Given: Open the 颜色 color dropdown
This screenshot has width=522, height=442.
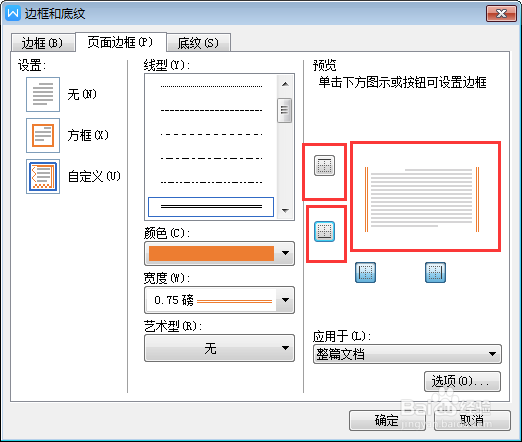Looking at the screenshot, I should [219, 253].
